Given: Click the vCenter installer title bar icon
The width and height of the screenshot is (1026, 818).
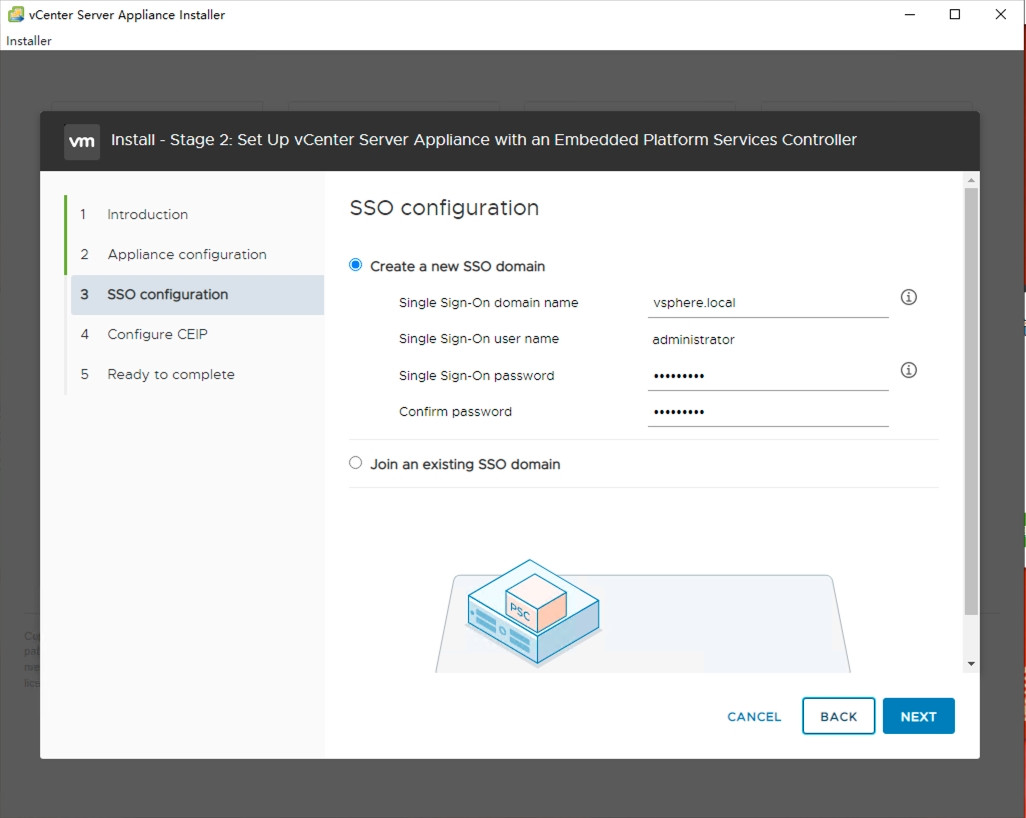Looking at the screenshot, I should click(x=16, y=15).
